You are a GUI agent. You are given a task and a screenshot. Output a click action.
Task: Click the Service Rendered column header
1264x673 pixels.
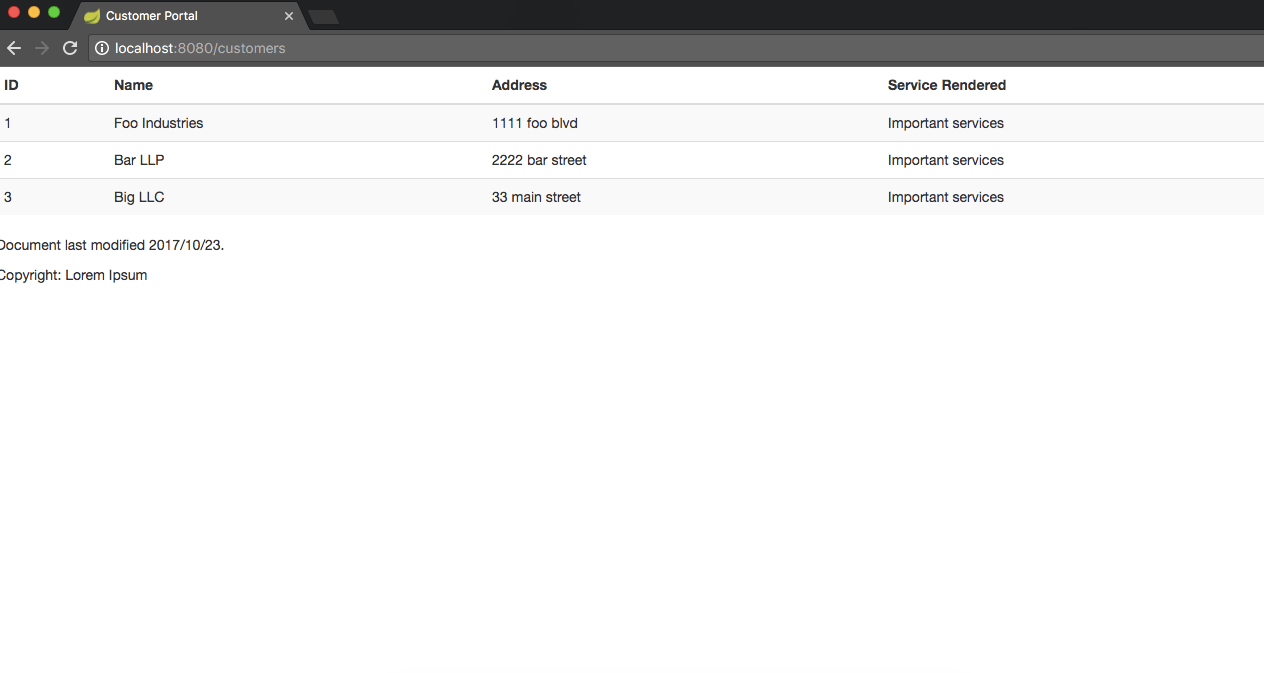point(946,85)
